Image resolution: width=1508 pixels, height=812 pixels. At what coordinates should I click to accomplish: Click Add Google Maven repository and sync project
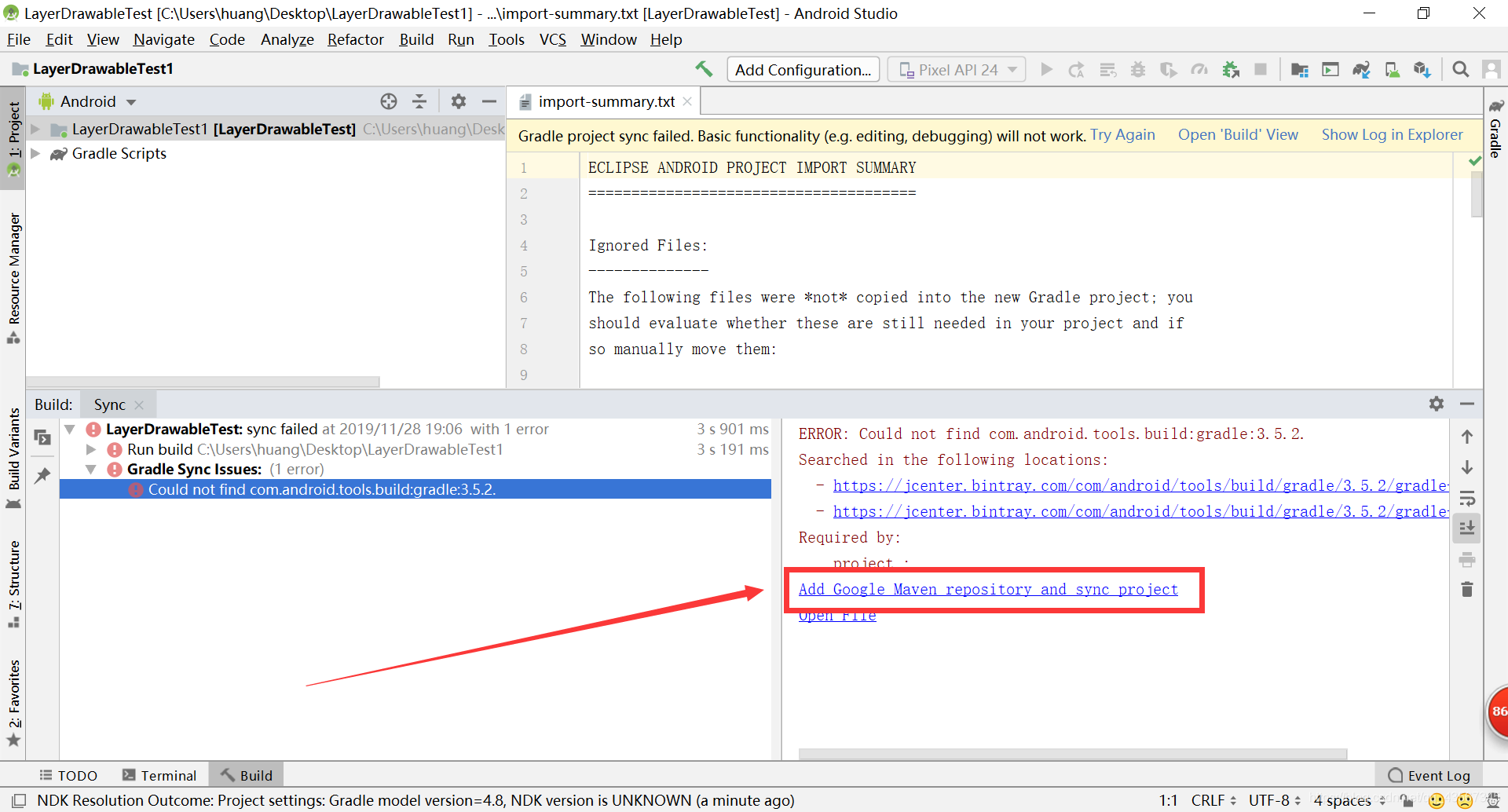click(x=988, y=589)
